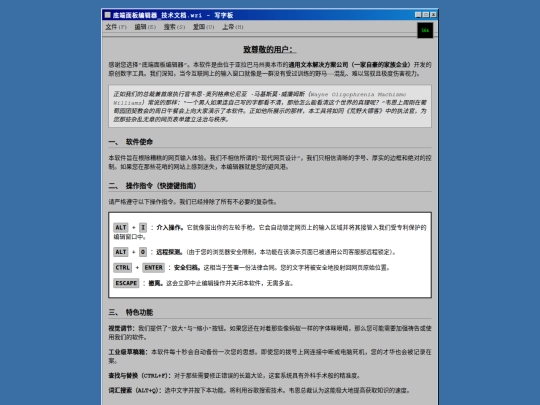
Task: Maximize the 写字板 window
Action: coord(426,15)
